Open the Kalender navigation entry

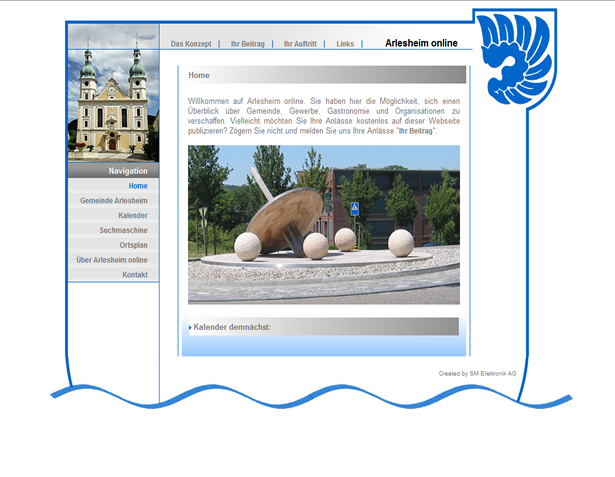coord(133,216)
